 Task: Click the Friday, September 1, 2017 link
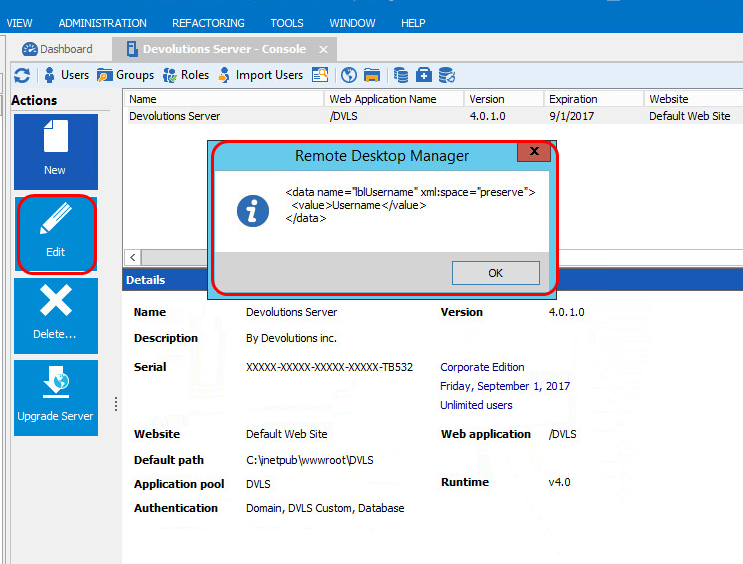click(505, 386)
